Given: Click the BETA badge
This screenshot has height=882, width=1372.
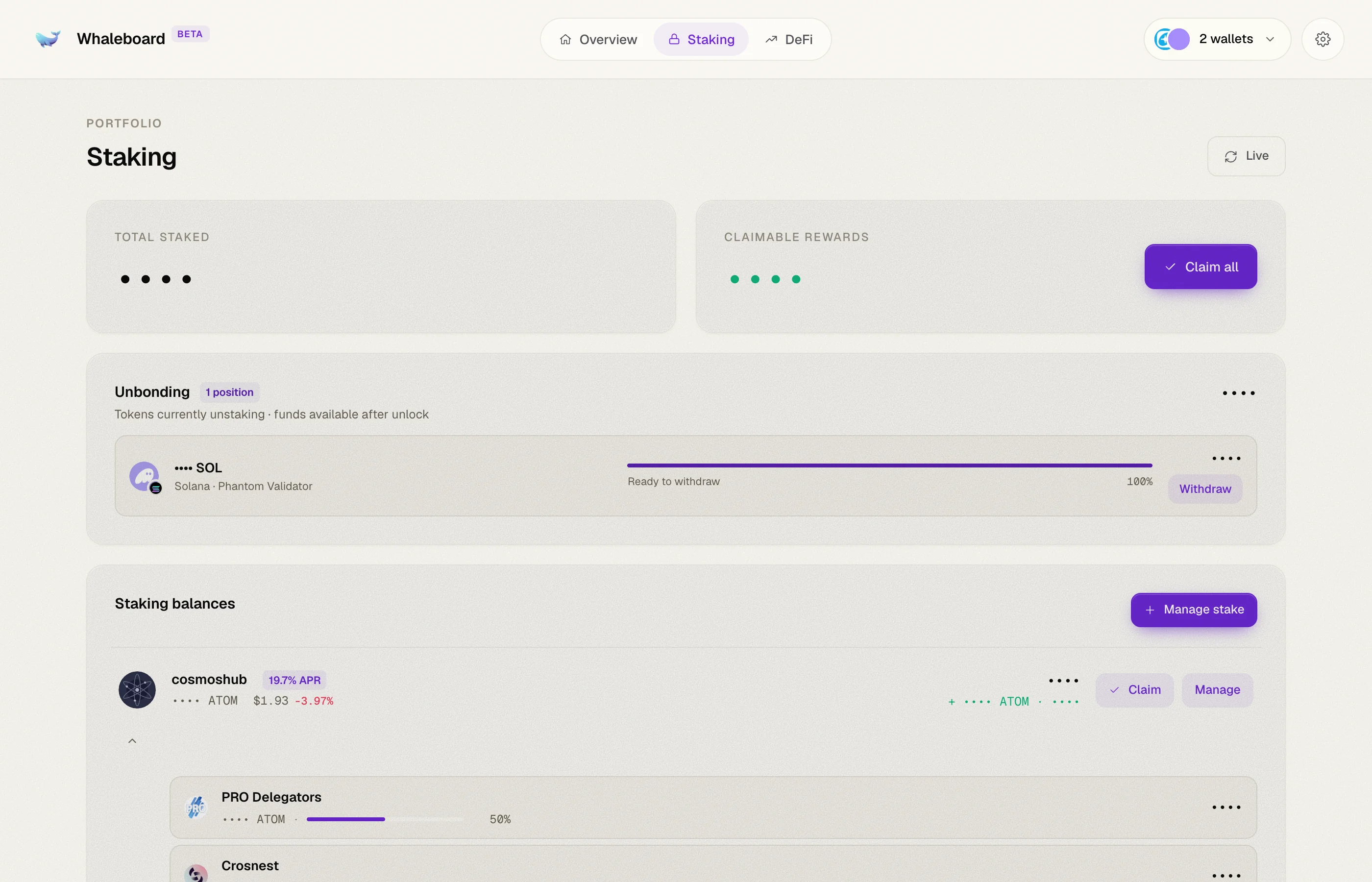Looking at the screenshot, I should (x=190, y=34).
